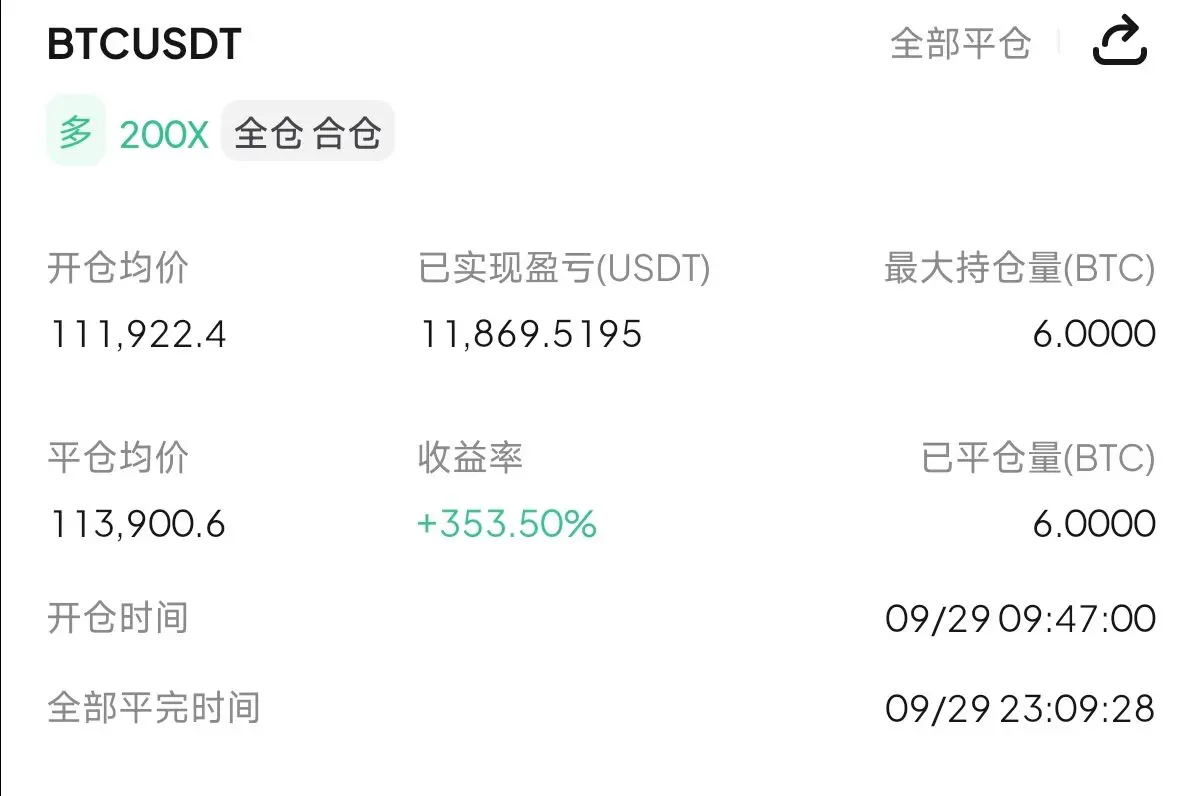Tap the 已平仓量(BTC) label

tap(1038, 458)
